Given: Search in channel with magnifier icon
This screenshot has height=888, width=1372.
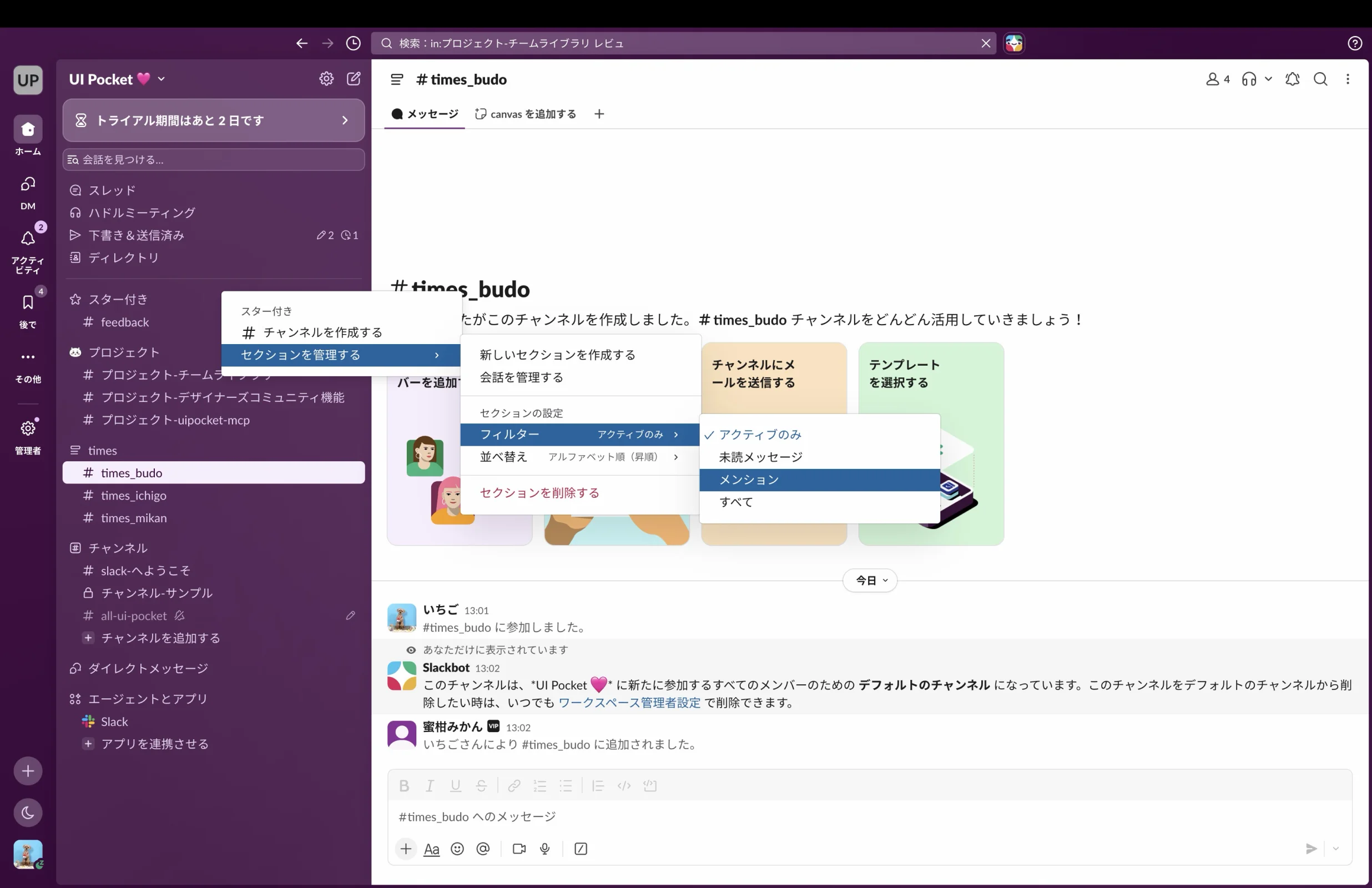Looking at the screenshot, I should pos(1321,79).
